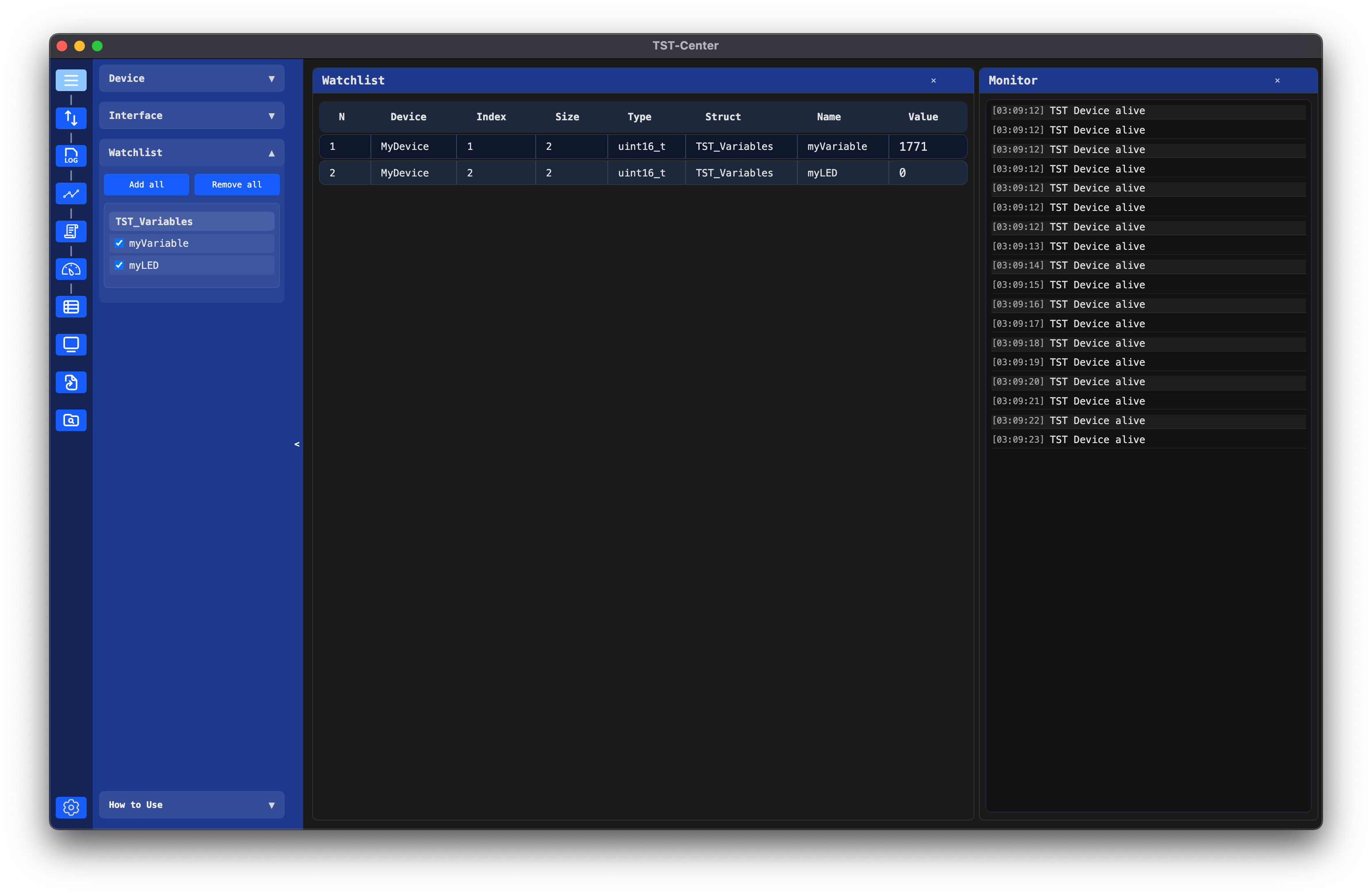Collapse the side panel with arrow handle

[297, 444]
